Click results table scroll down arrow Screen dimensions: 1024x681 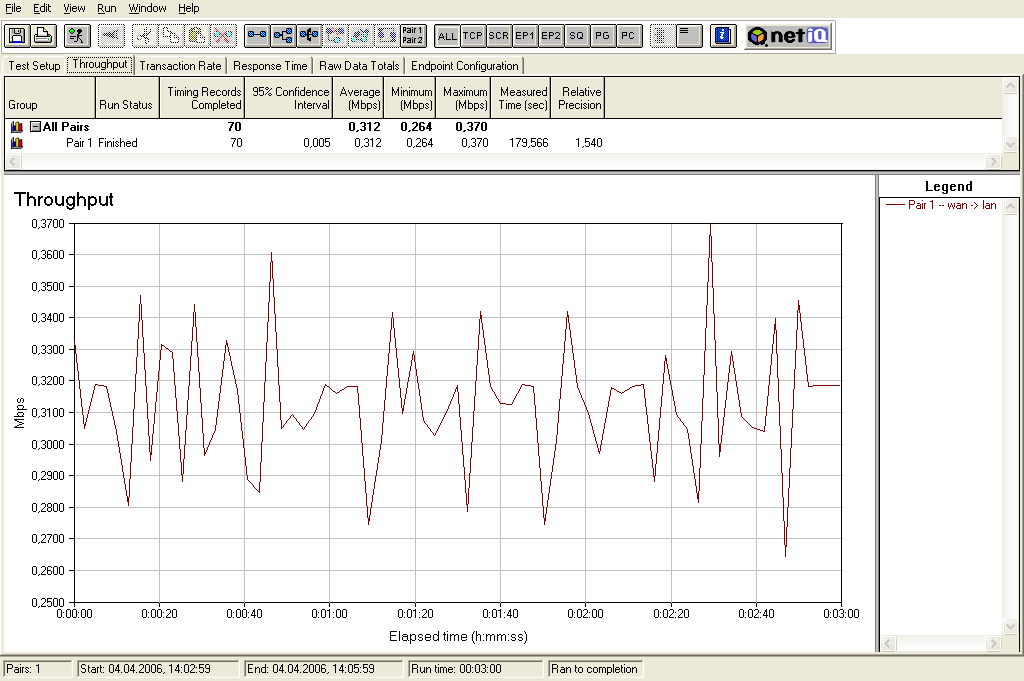point(1010,144)
